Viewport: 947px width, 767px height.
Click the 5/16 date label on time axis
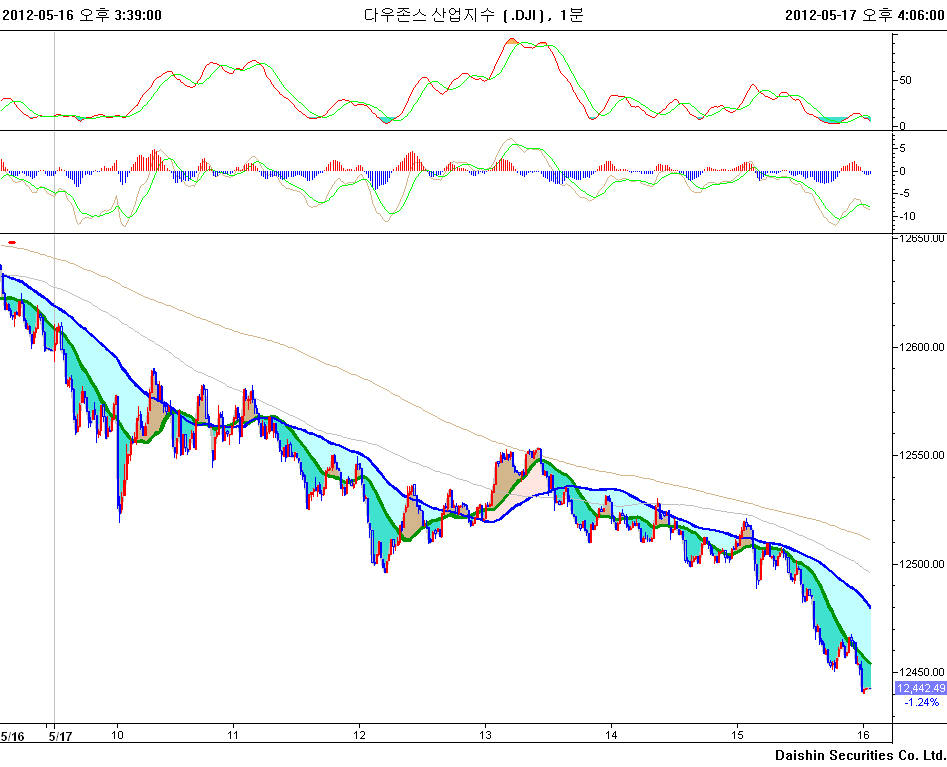(12, 736)
